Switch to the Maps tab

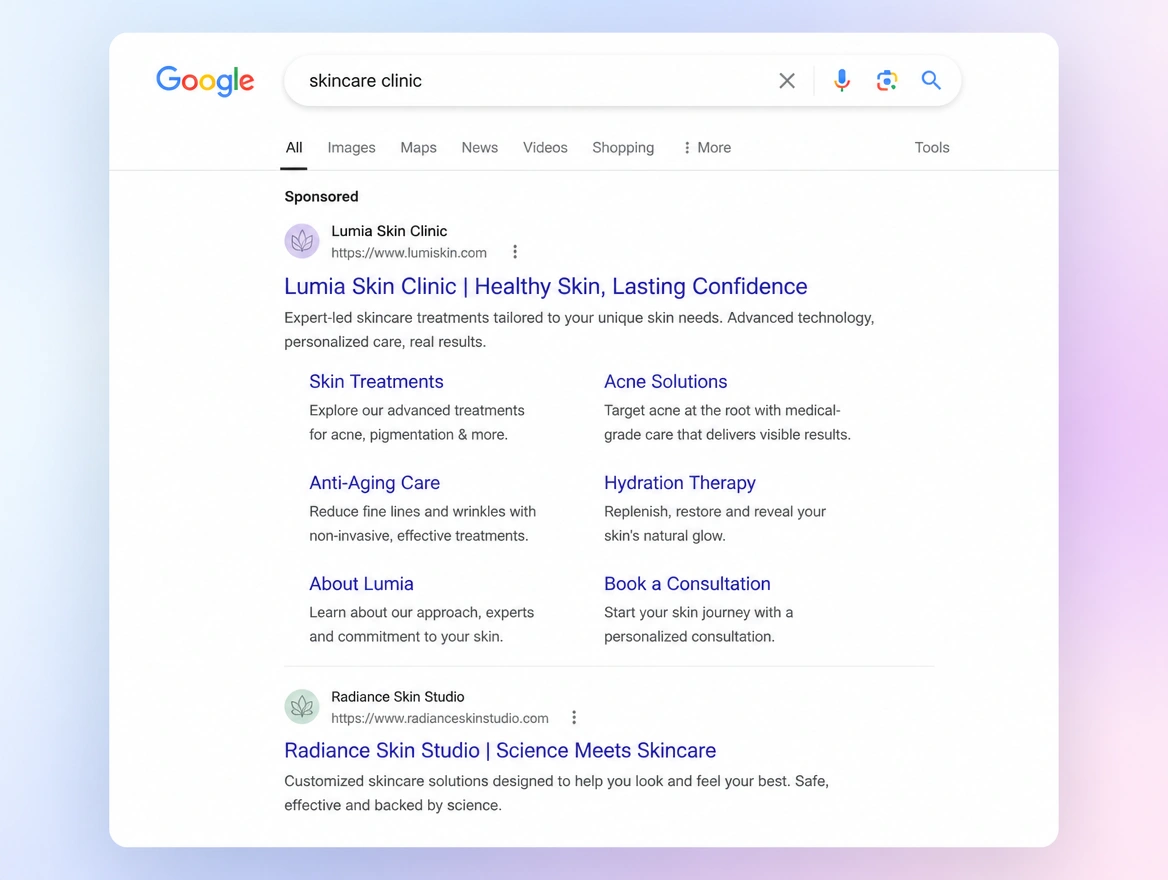[x=419, y=148]
